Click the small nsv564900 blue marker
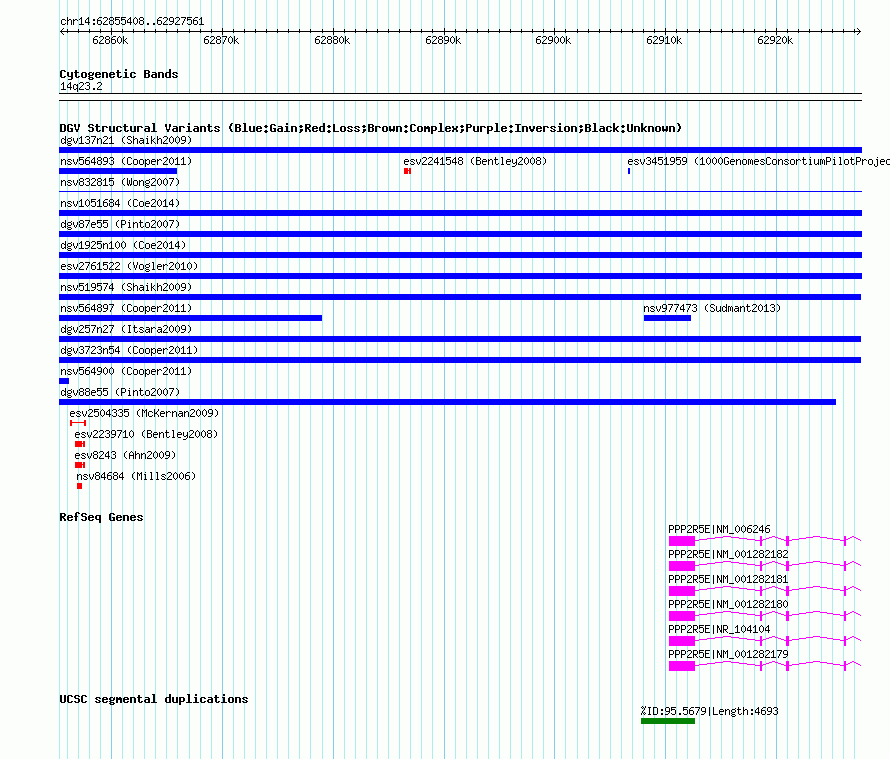The height and width of the screenshot is (759, 890). click(64, 381)
